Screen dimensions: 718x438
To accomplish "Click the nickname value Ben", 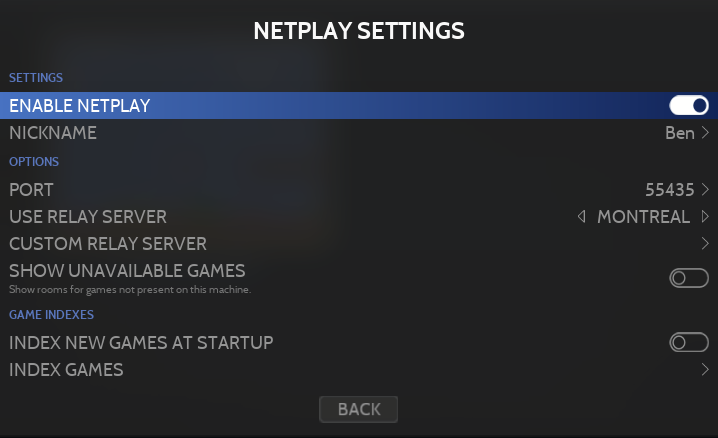I will click(x=679, y=133).
